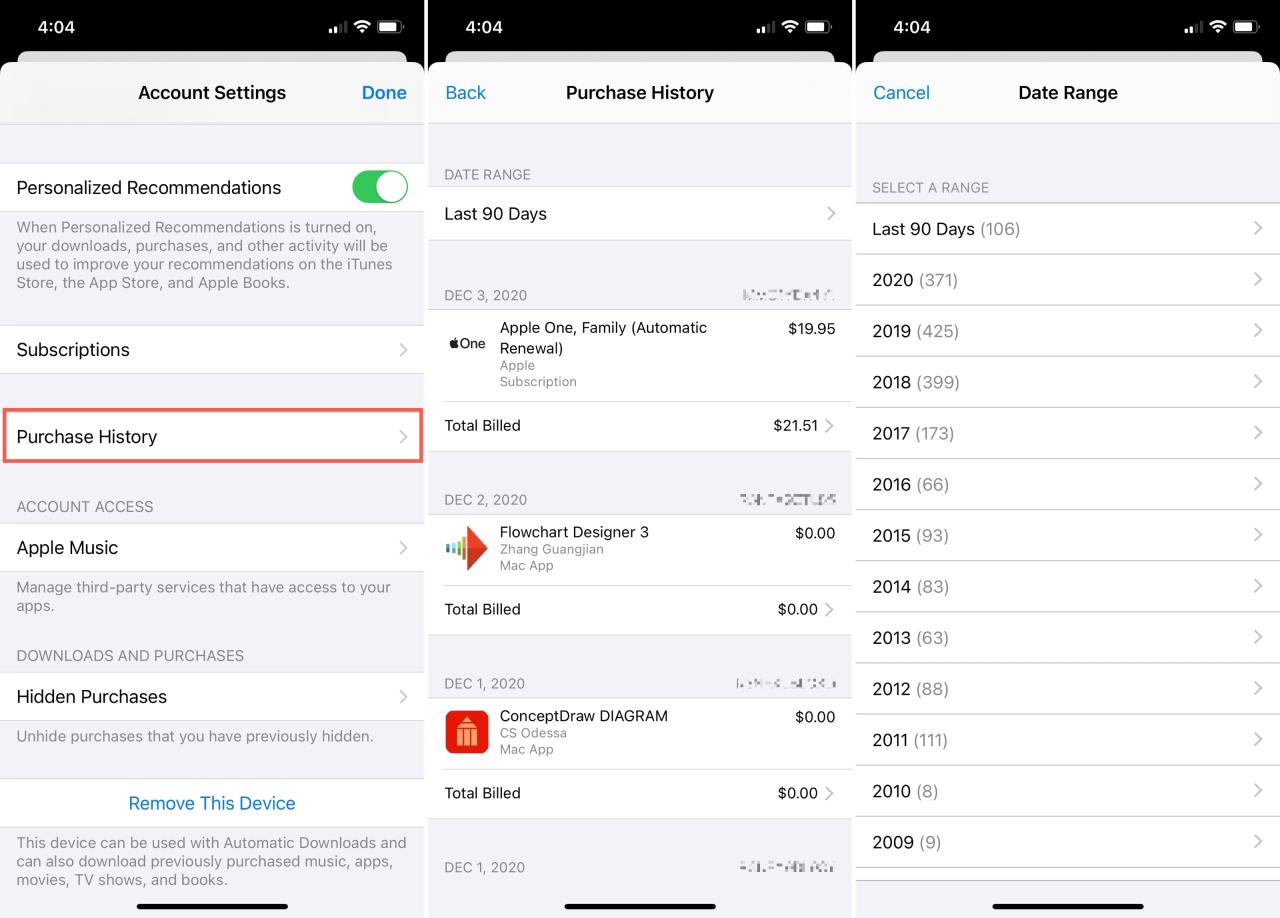Select the 2015 (93) date range
The height and width of the screenshot is (918, 1280).
click(x=1067, y=535)
